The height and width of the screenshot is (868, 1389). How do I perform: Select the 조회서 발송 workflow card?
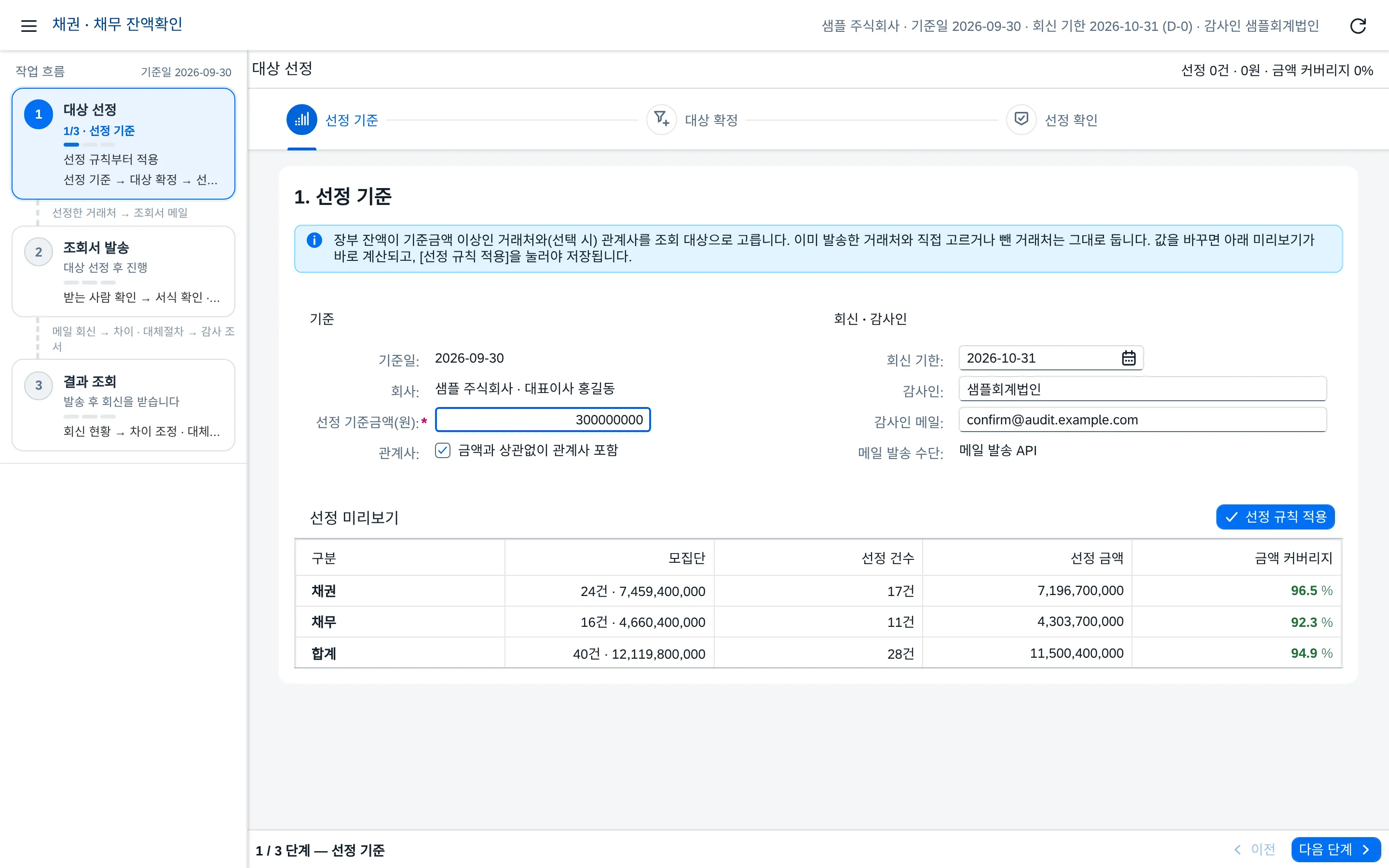pyautogui.click(x=123, y=271)
